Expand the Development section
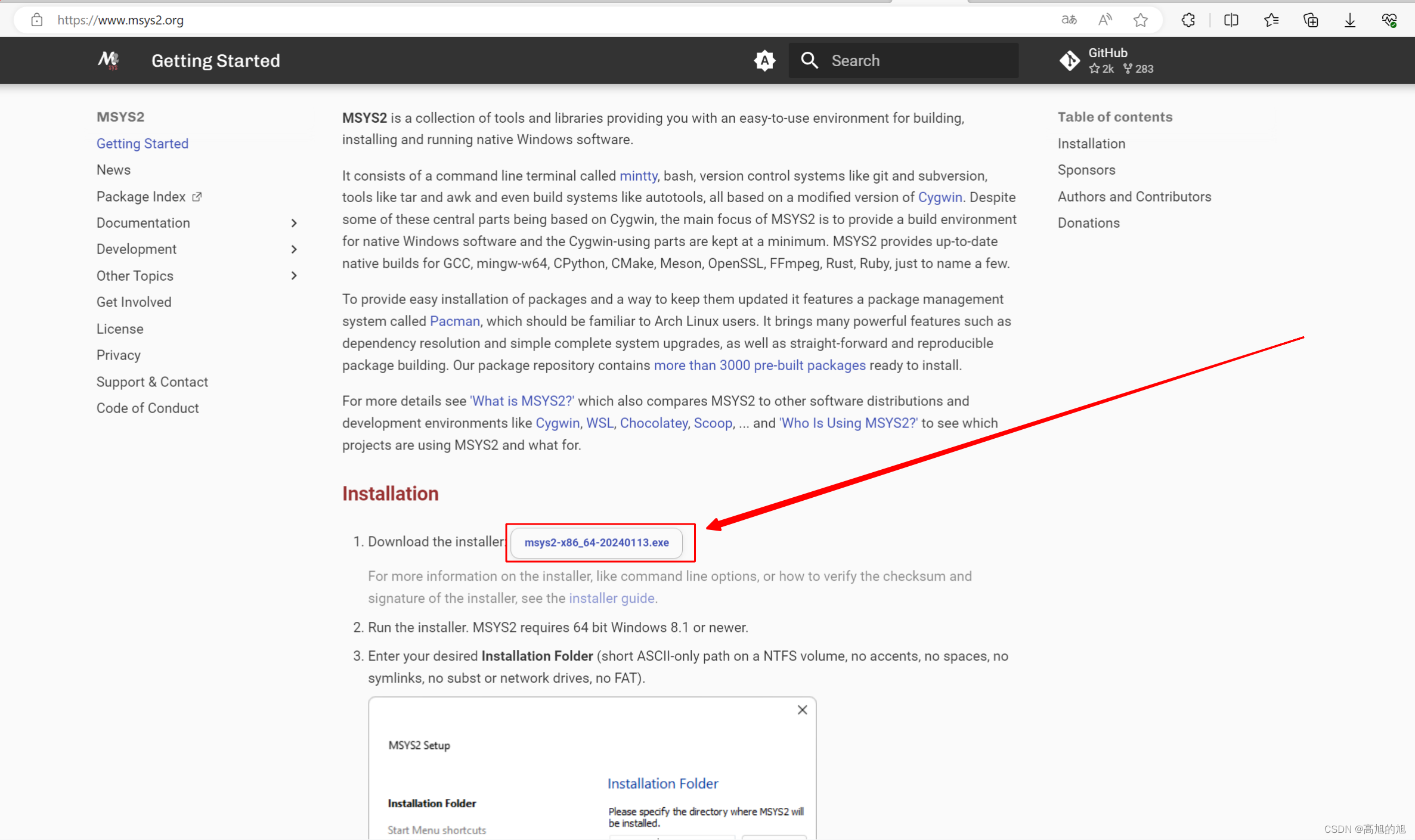Image resolution: width=1415 pixels, height=840 pixels. pos(294,249)
